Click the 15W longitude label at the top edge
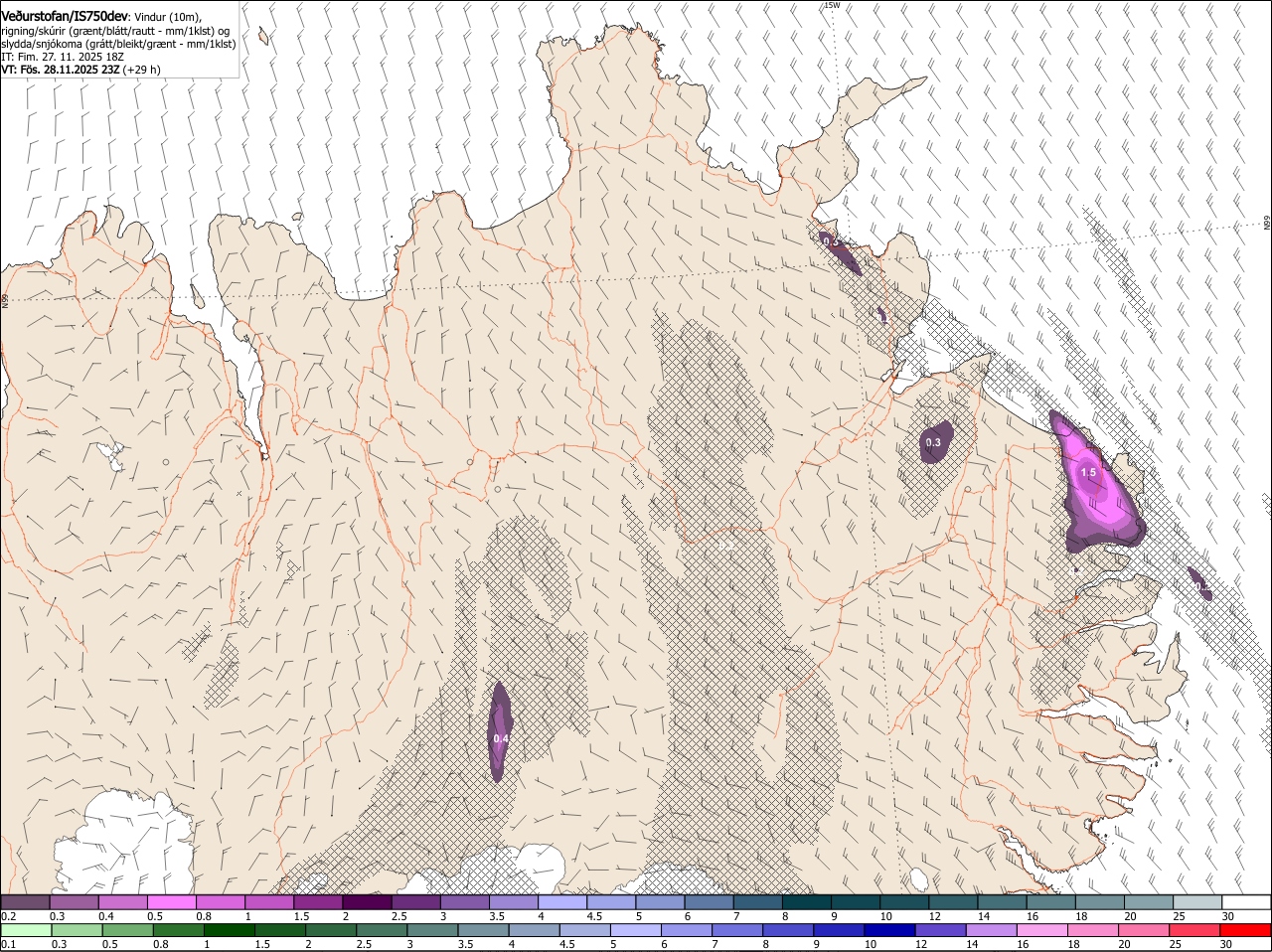Image resolution: width=1272 pixels, height=952 pixels. pyautogui.click(x=832, y=5)
